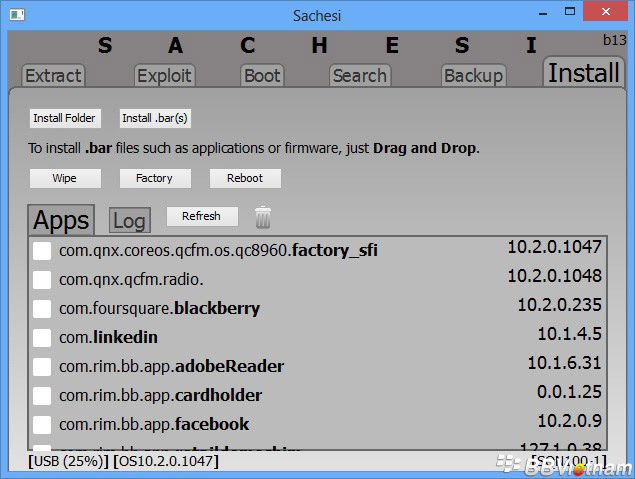Maximize the Sachesi window

[570, 11]
